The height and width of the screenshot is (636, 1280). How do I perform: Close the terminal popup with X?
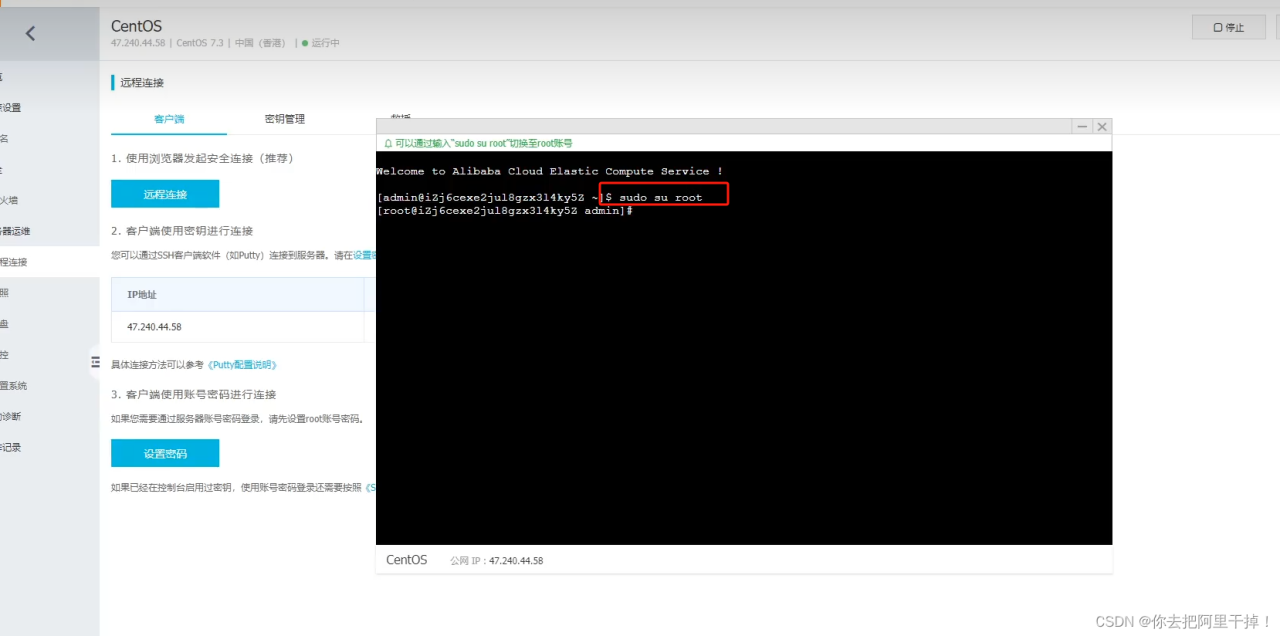(x=1102, y=127)
